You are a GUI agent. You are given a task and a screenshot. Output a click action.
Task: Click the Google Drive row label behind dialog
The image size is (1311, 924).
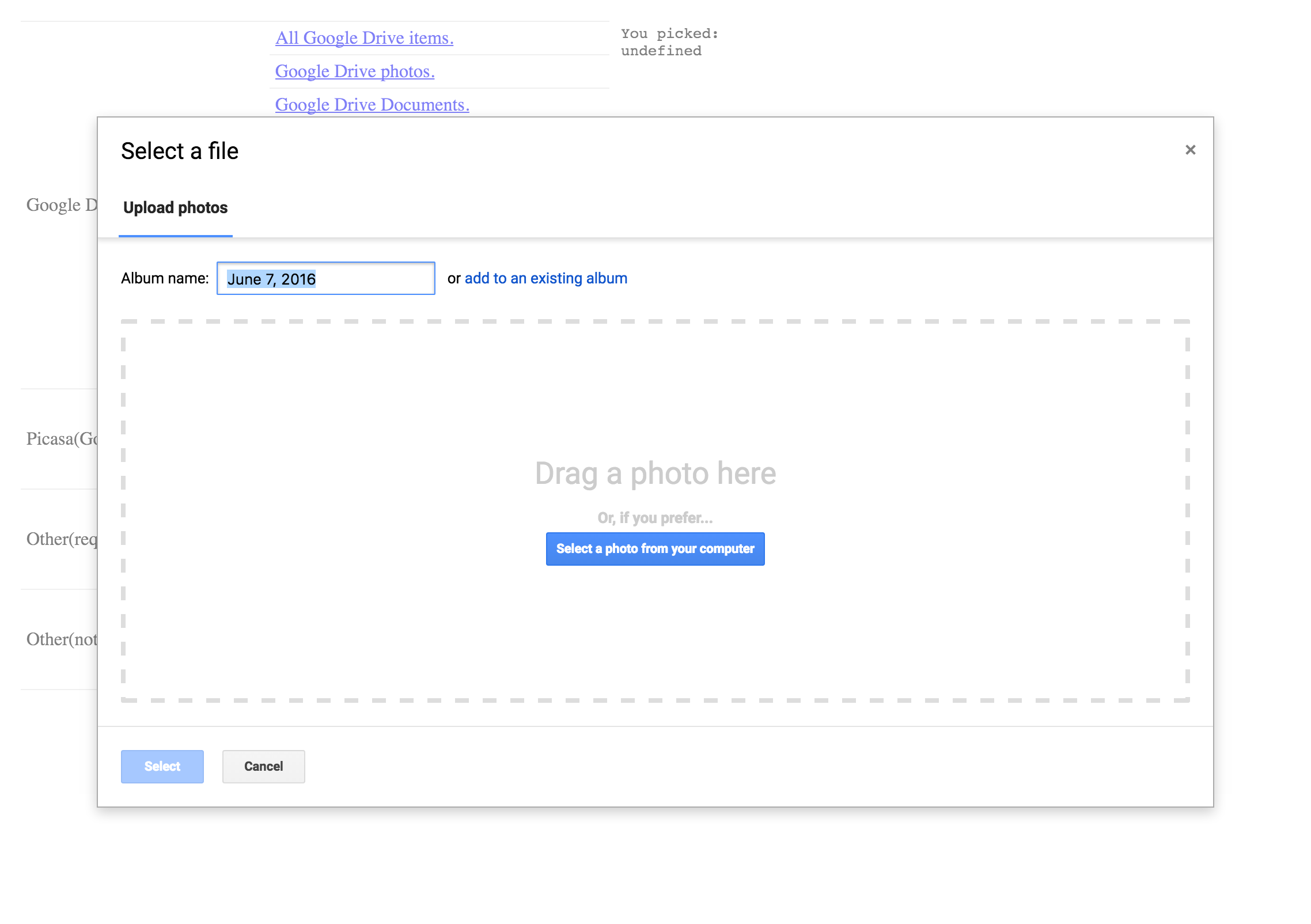point(62,205)
